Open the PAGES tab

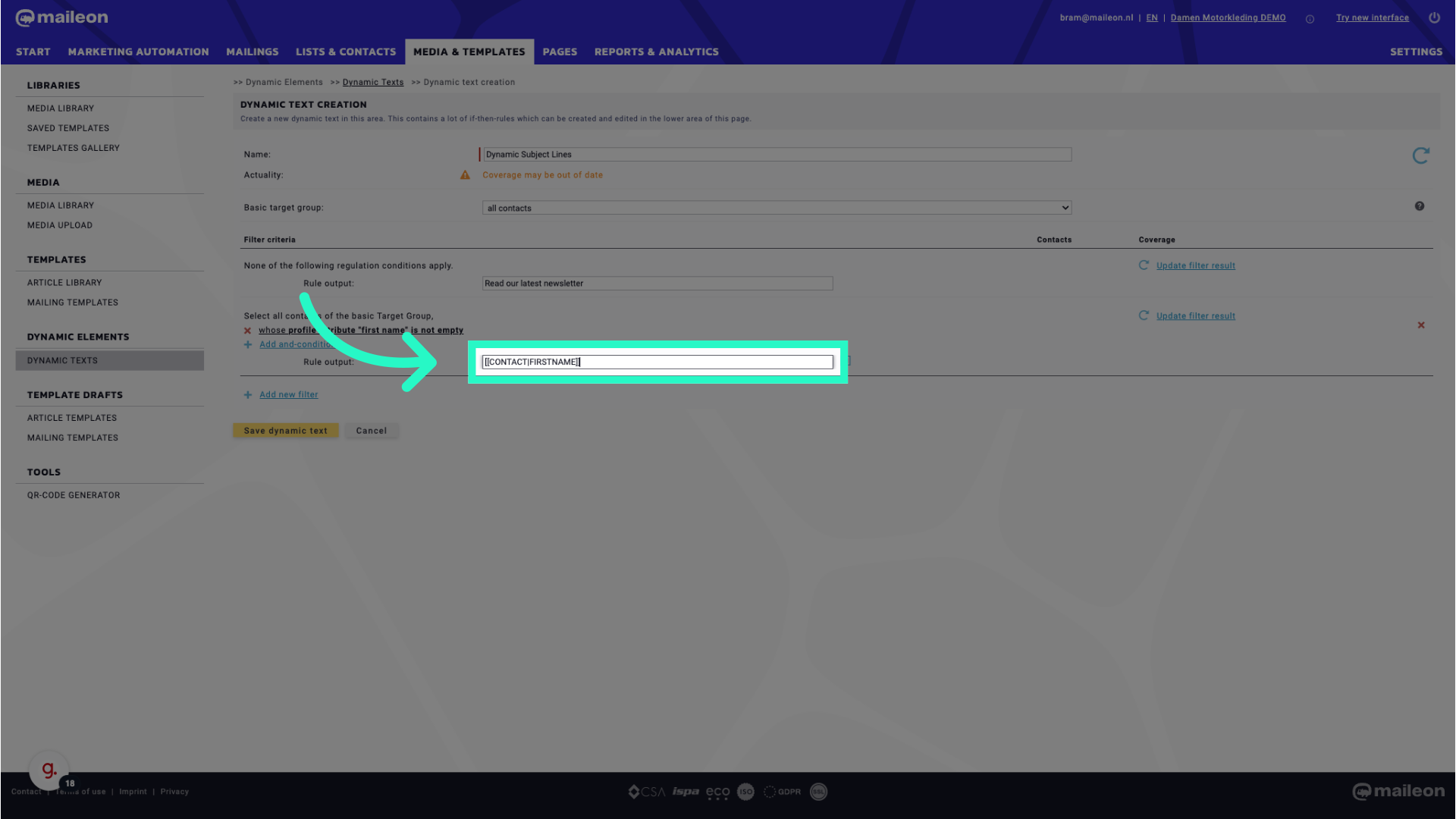pos(560,52)
